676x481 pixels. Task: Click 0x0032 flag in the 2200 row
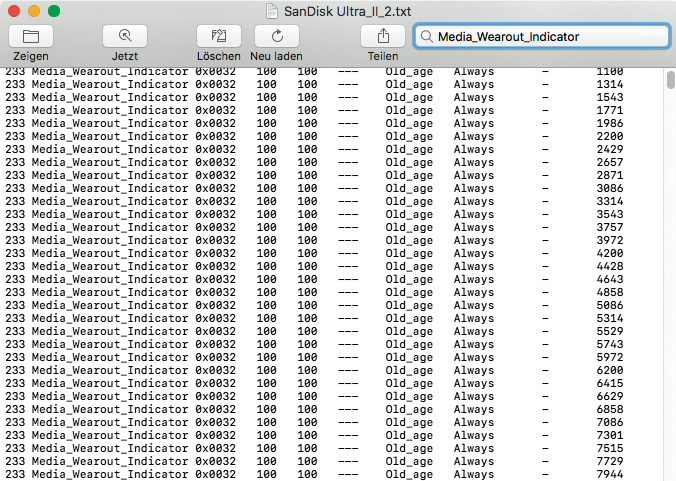point(216,136)
